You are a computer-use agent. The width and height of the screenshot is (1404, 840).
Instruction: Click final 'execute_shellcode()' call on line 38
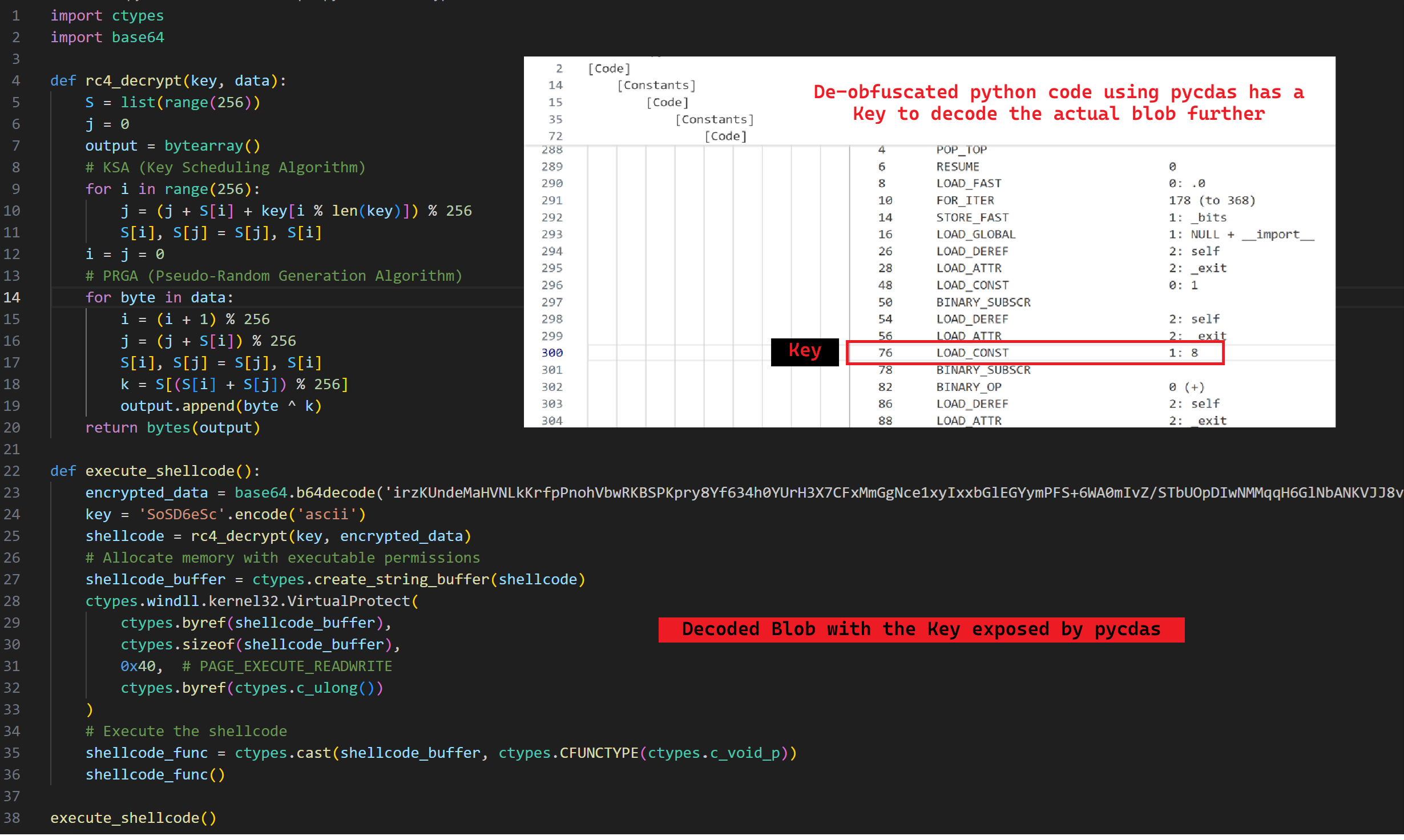134,818
